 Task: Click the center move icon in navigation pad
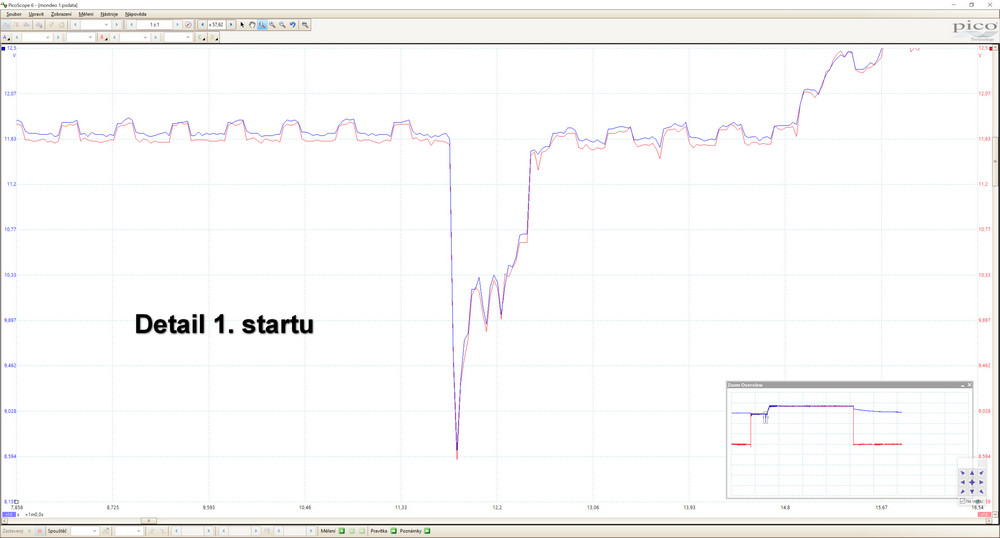point(972,482)
